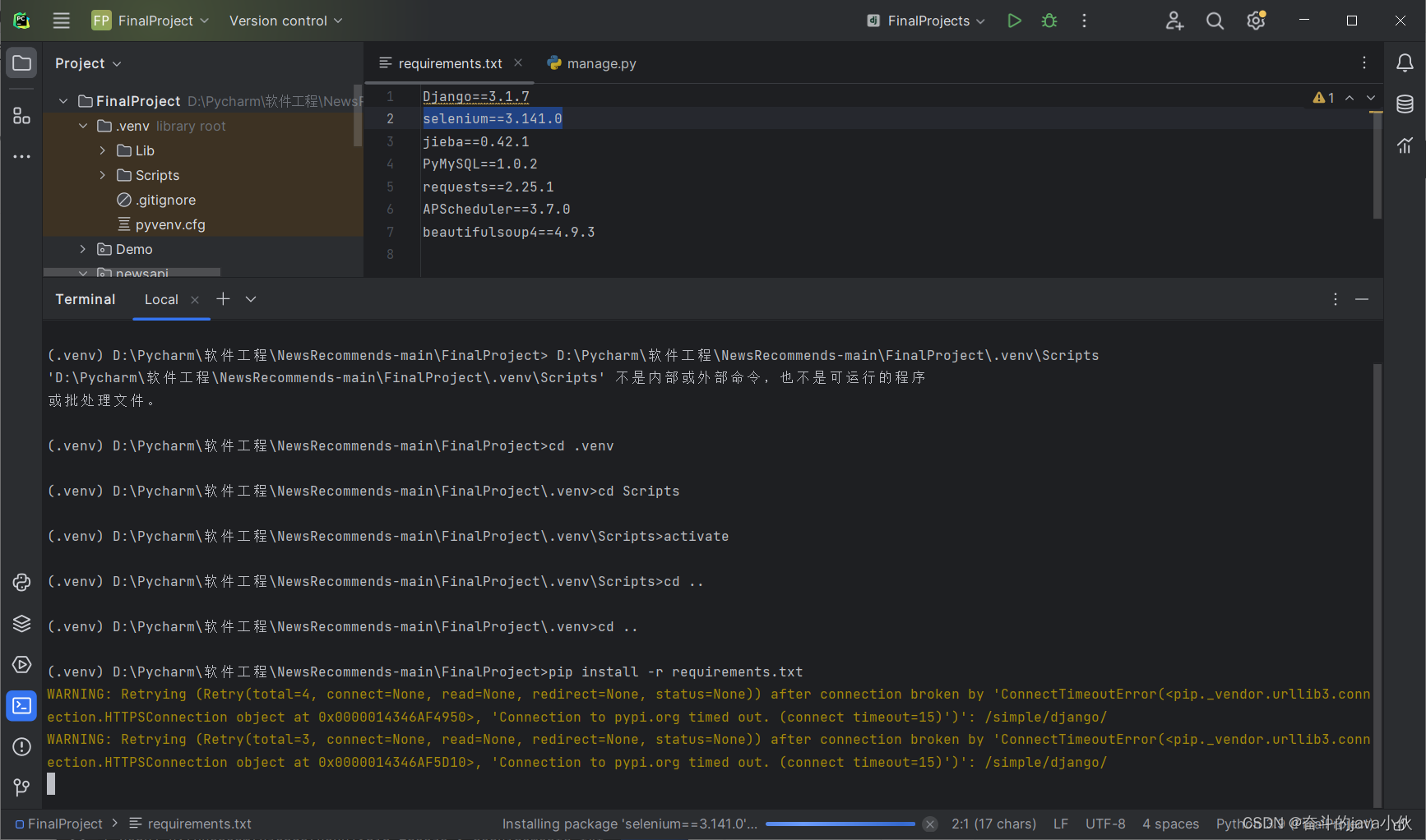Go to previous highlighted problem
The width and height of the screenshot is (1426, 840).
(1350, 98)
